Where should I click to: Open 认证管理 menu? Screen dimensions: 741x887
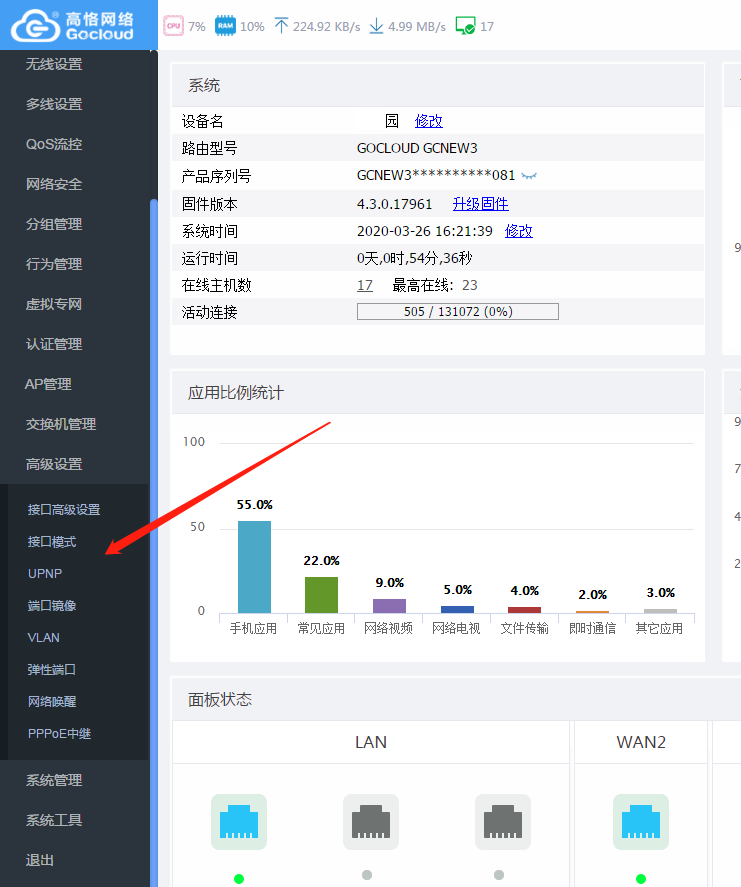[x=54, y=344]
